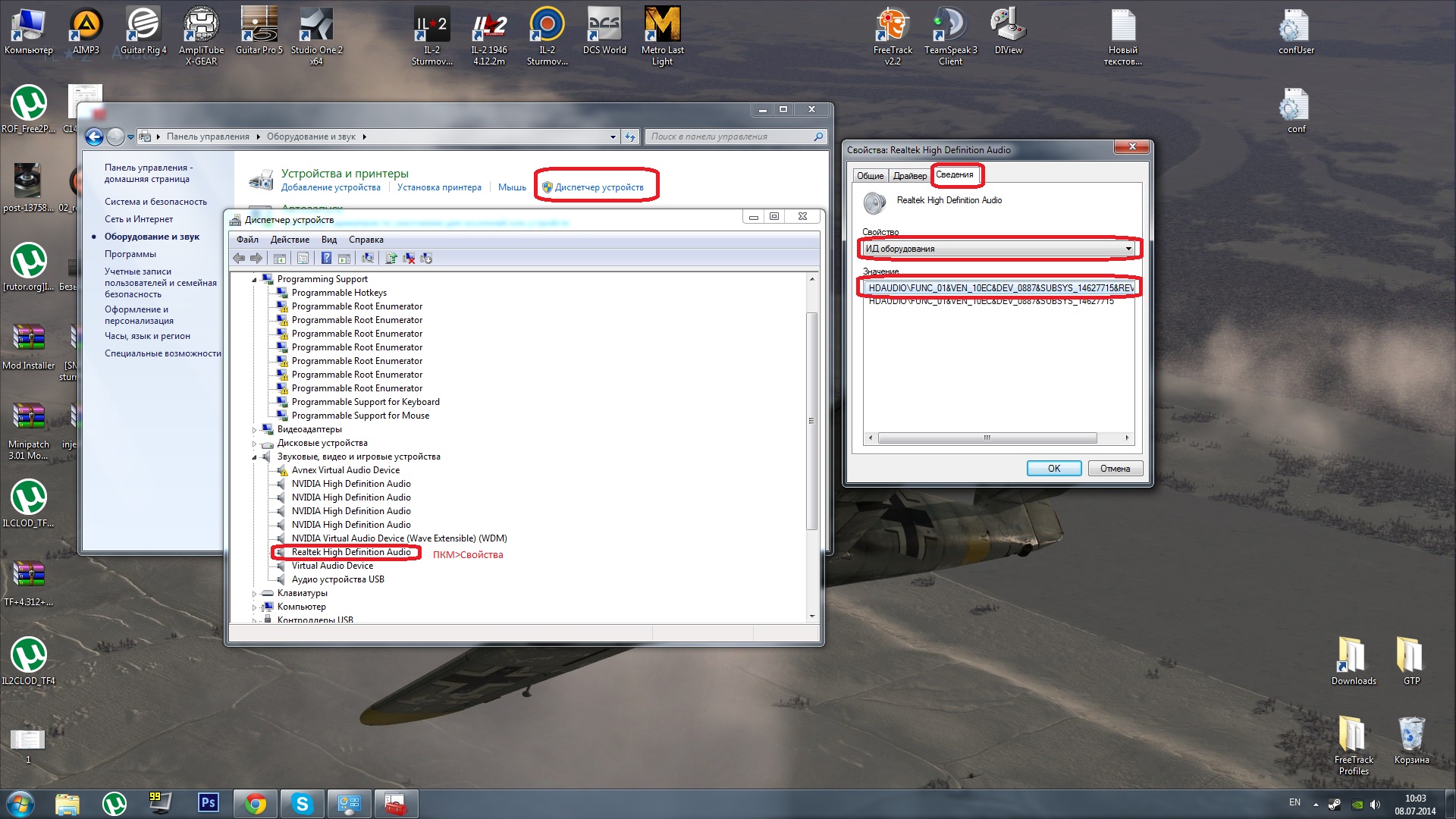Open Сеть и Интернет sidebar link
The height and width of the screenshot is (819, 1456).
[139, 219]
